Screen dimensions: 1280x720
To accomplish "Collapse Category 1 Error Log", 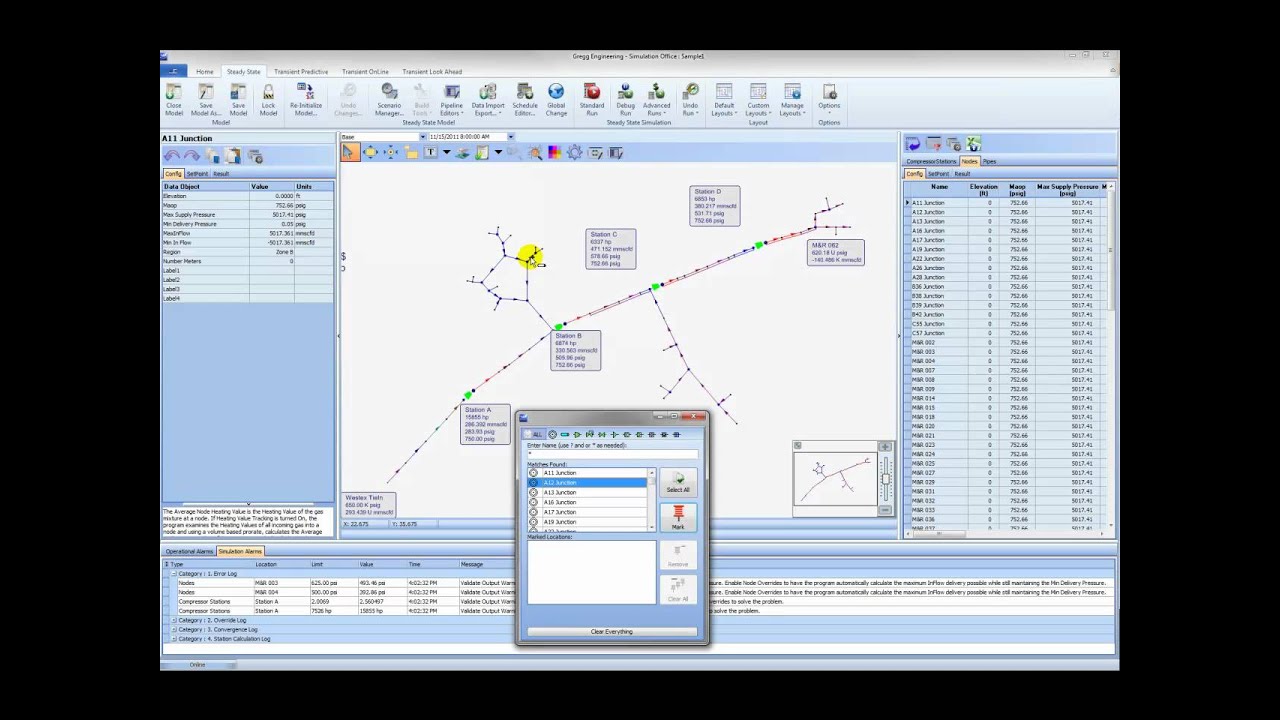I will pos(173,574).
